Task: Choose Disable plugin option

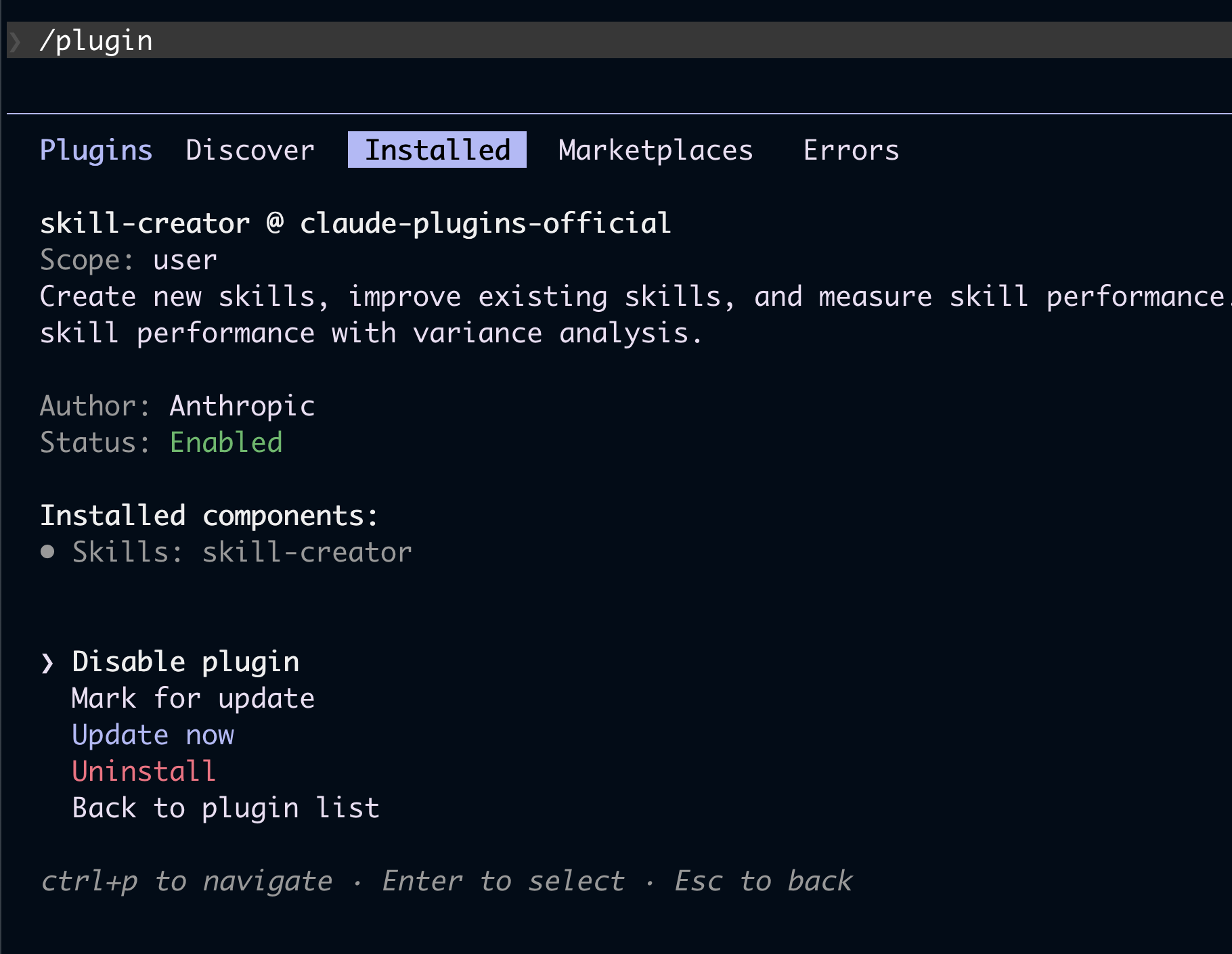Action: pos(185,662)
